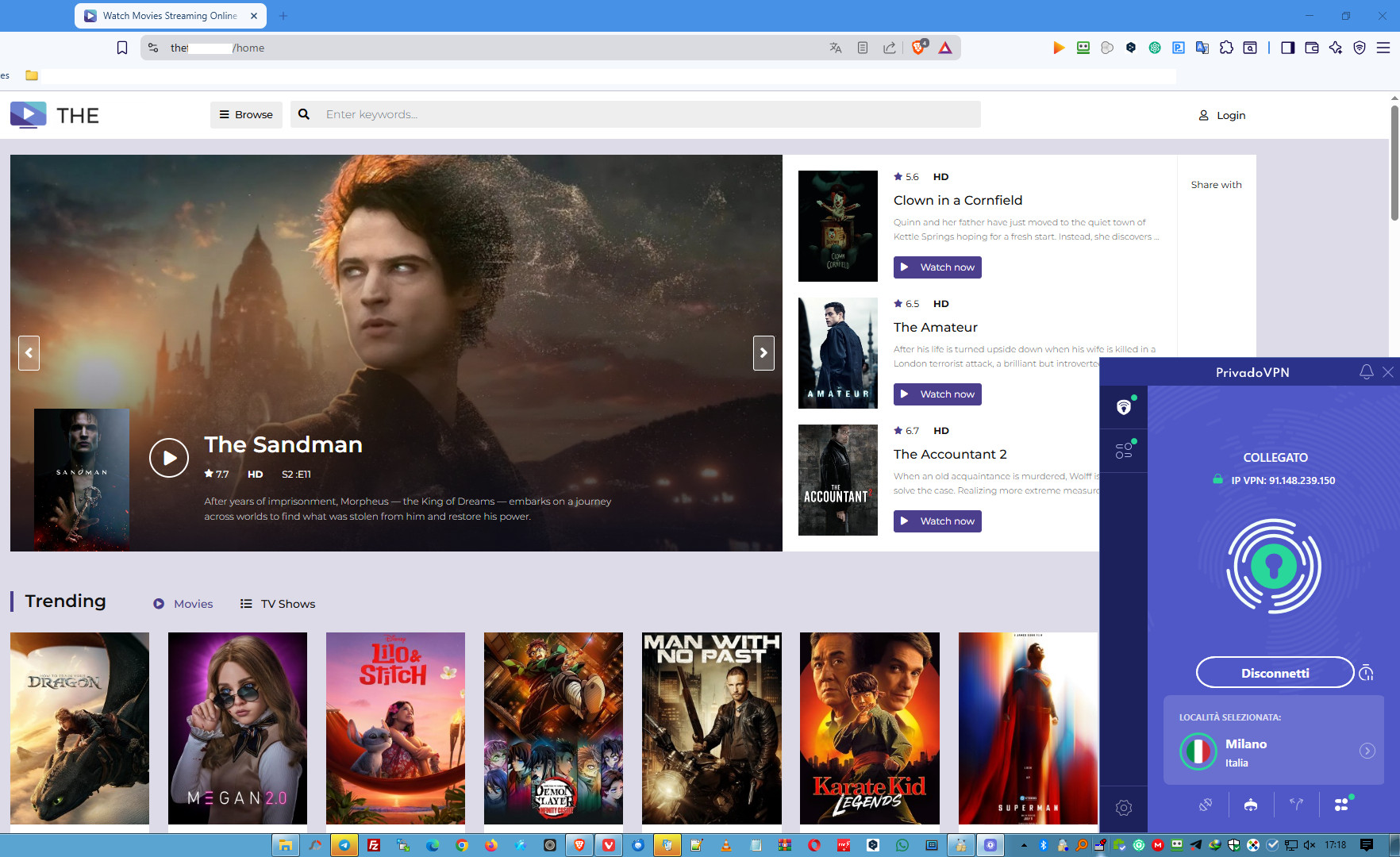Click the PrivadoVPN plug kill-switch icon
The width and height of the screenshot is (1400, 857).
click(x=1206, y=805)
